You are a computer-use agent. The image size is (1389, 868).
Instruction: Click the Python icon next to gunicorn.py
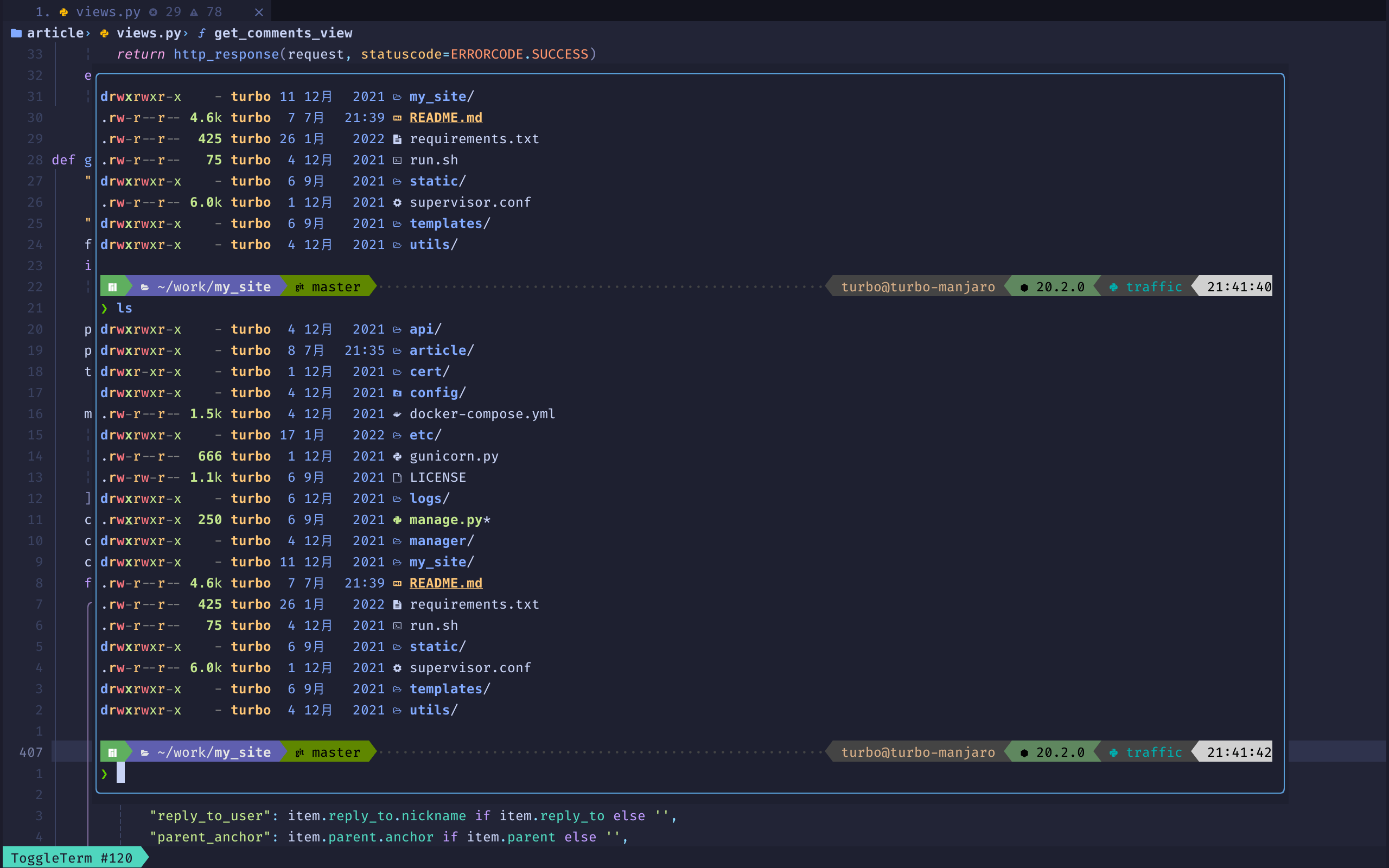point(397,456)
